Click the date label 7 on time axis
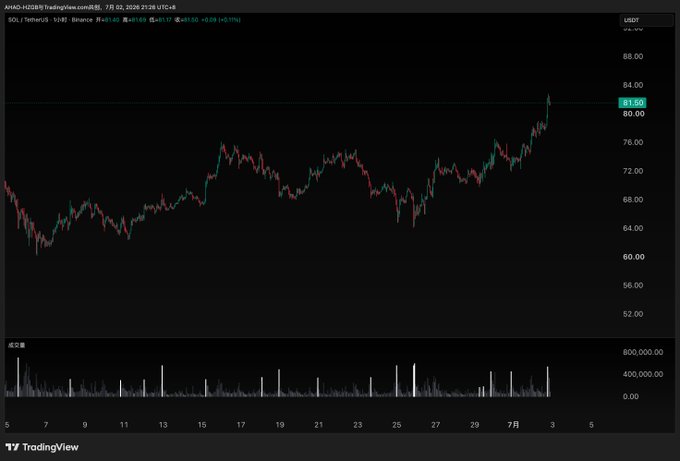680x461 pixels. pyautogui.click(x=46, y=425)
